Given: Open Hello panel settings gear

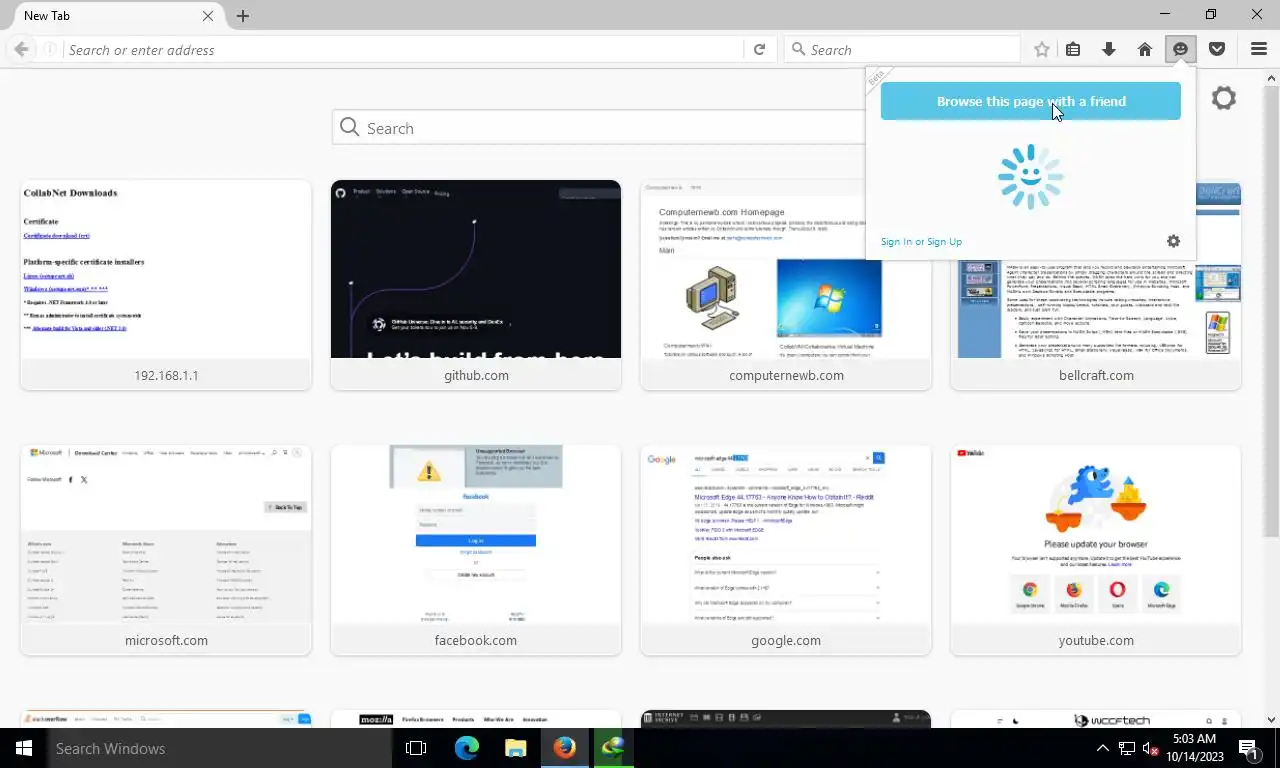Looking at the screenshot, I should (1174, 241).
